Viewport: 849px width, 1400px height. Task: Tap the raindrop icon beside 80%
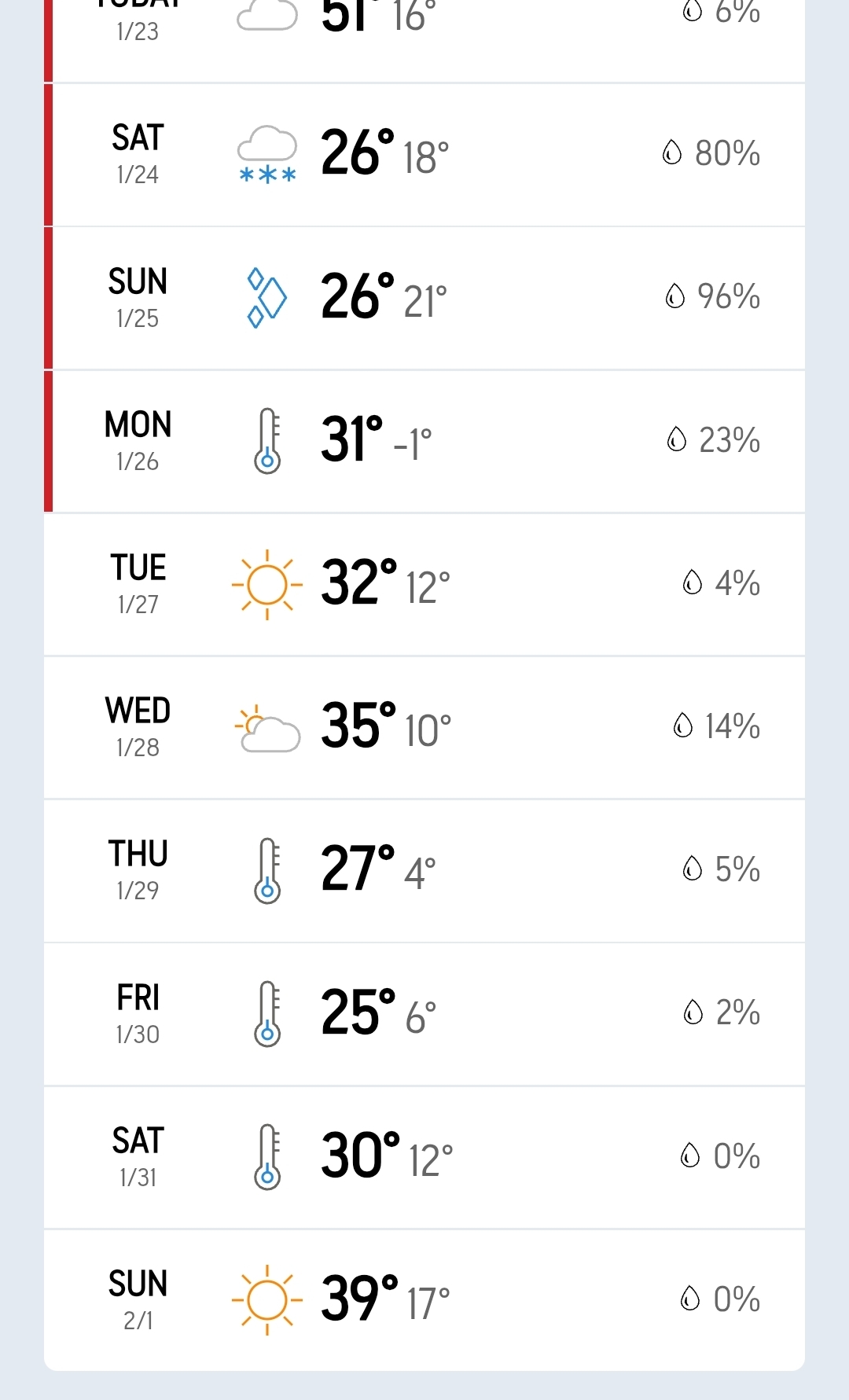click(x=672, y=152)
